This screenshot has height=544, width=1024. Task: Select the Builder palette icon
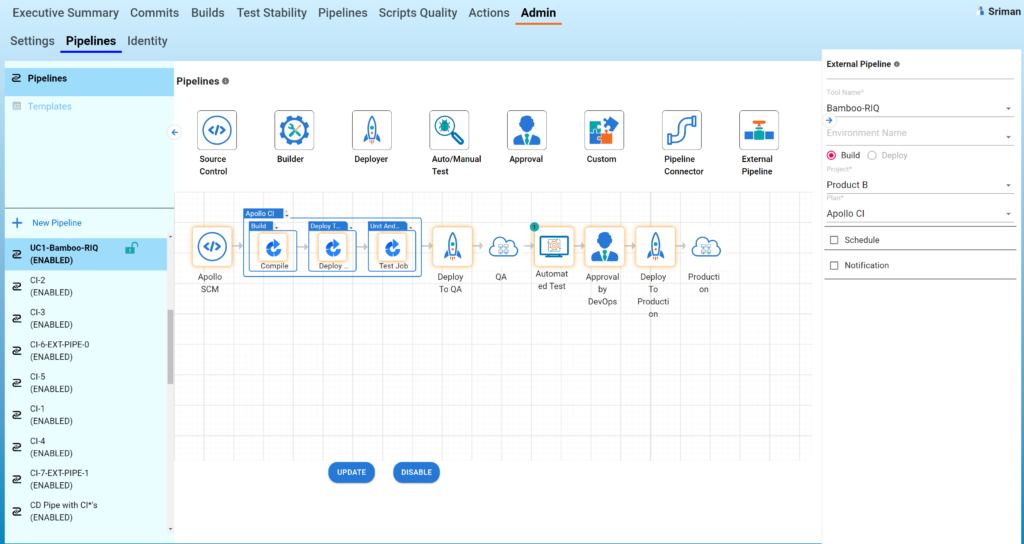click(294, 130)
